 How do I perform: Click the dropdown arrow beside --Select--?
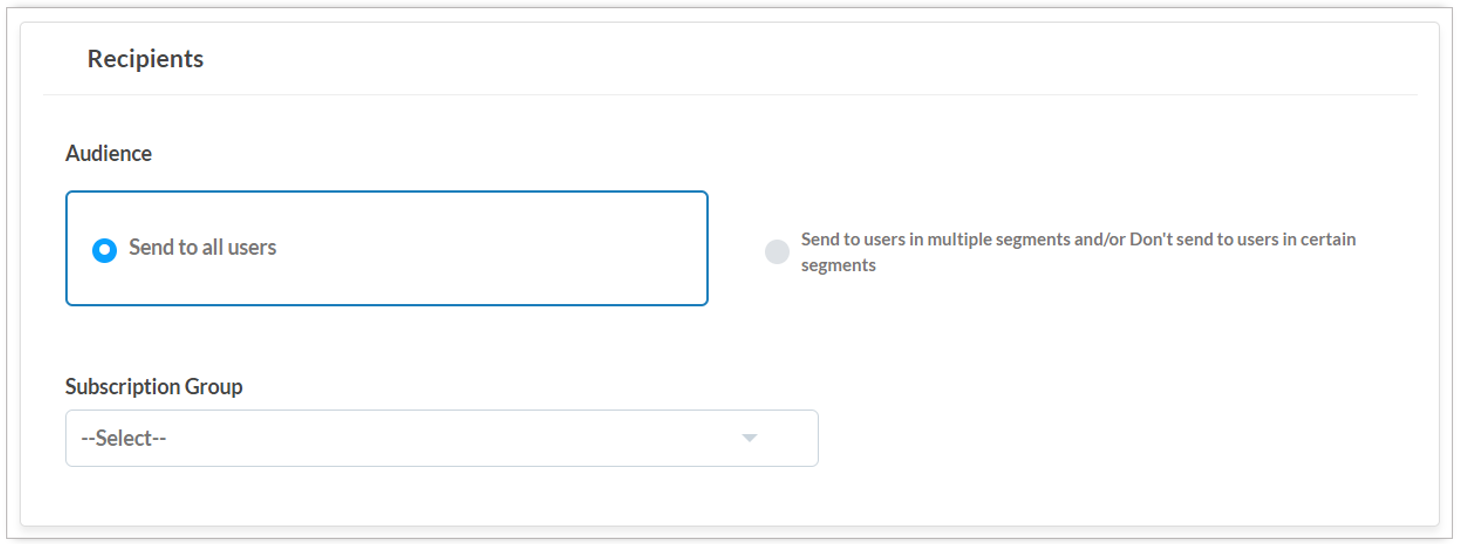[749, 438]
